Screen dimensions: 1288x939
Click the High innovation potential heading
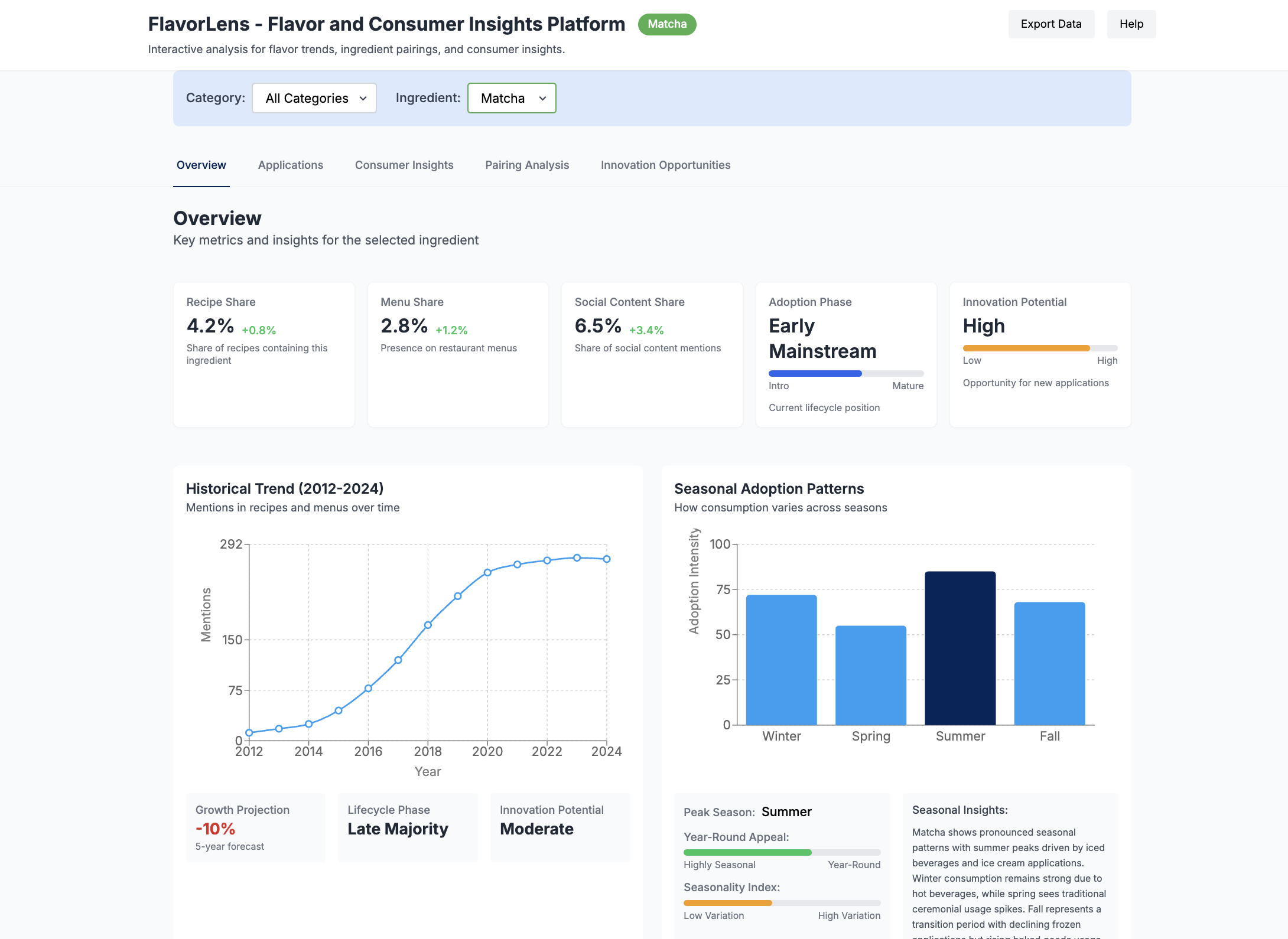tap(984, 325)
